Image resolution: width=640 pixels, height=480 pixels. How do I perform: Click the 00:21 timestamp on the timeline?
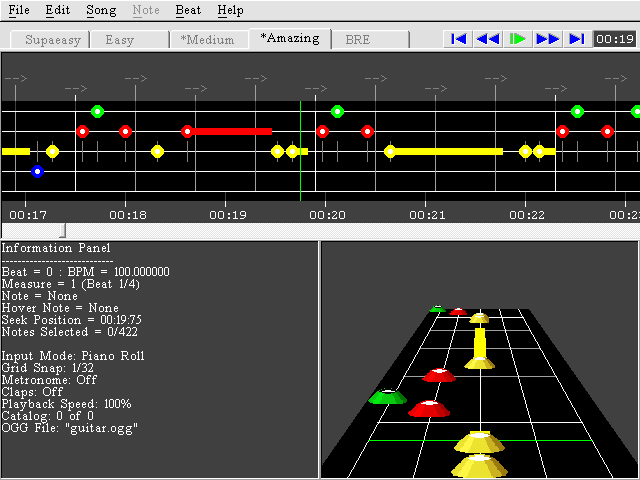coord(427,214)
